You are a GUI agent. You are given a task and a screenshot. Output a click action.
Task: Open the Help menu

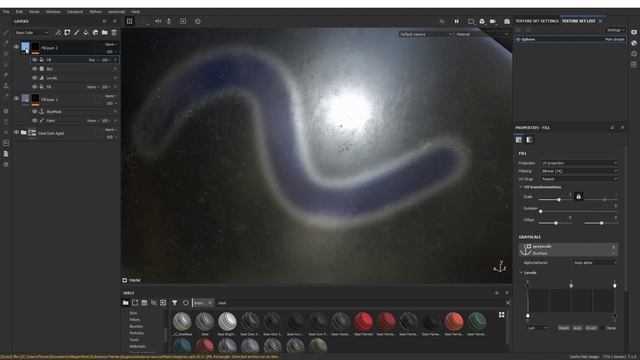136,12
